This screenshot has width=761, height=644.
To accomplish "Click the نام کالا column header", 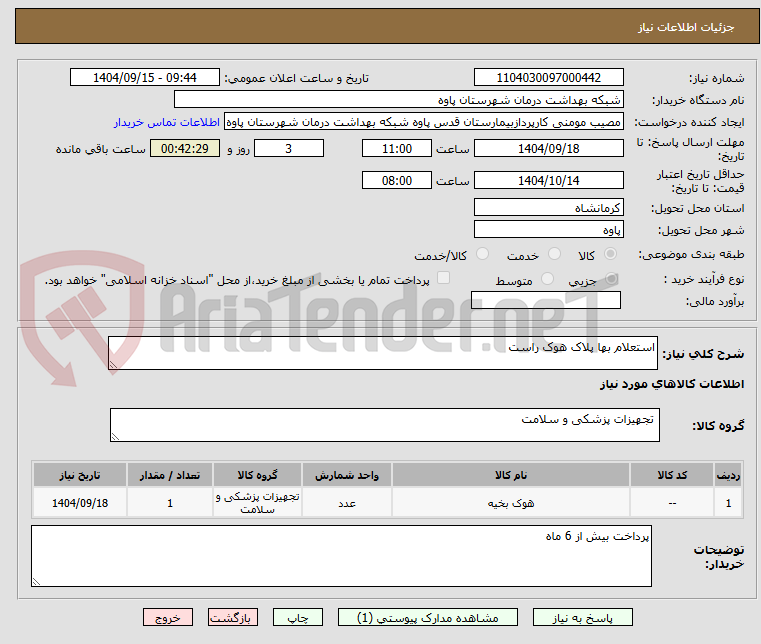I will tap(511, 475).
